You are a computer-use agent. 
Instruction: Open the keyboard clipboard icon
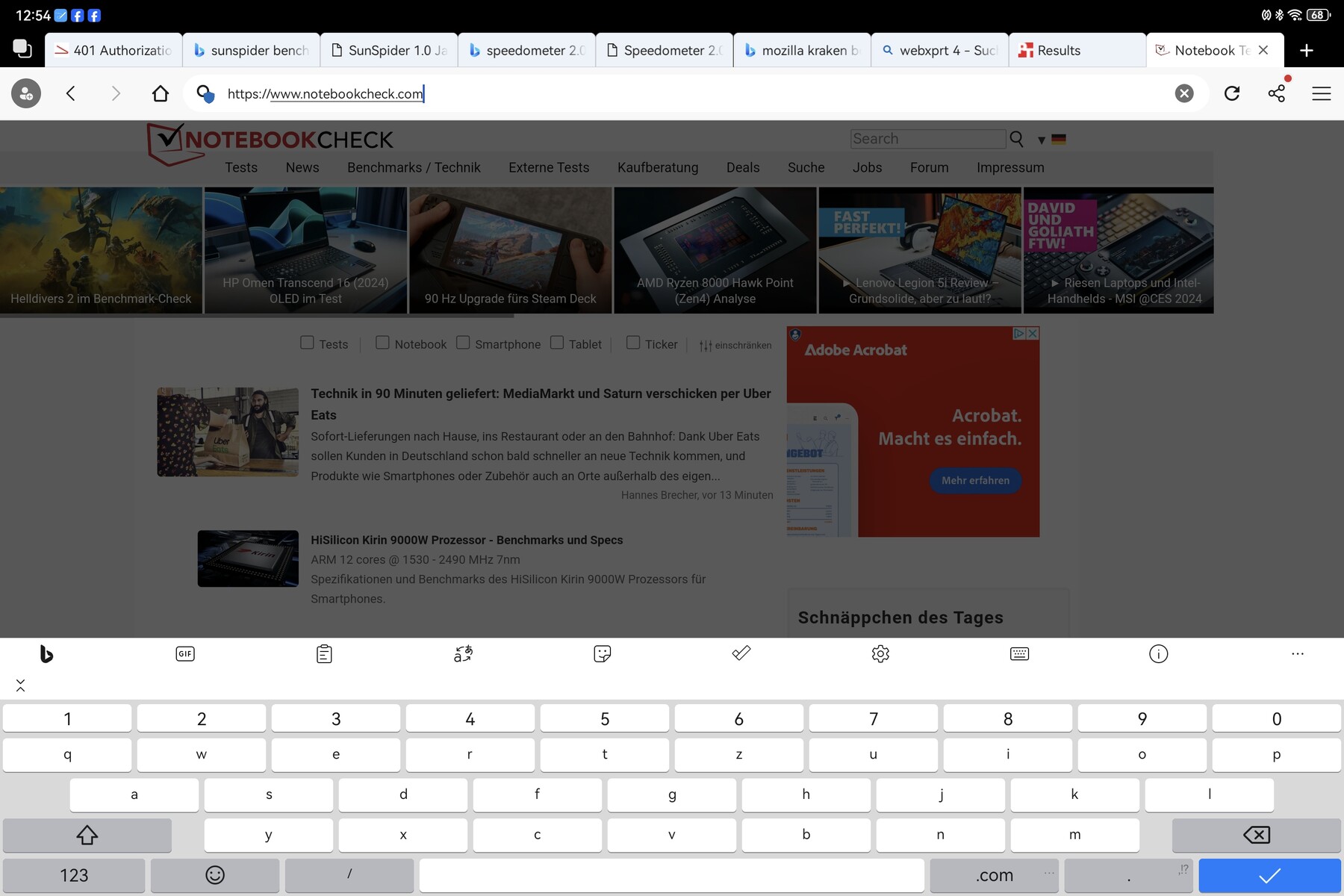pyautogui.click(x=324, y=654)
